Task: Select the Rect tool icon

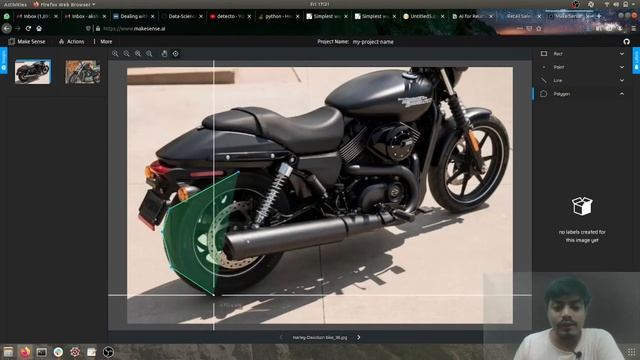Action: [x=544, y=53]
